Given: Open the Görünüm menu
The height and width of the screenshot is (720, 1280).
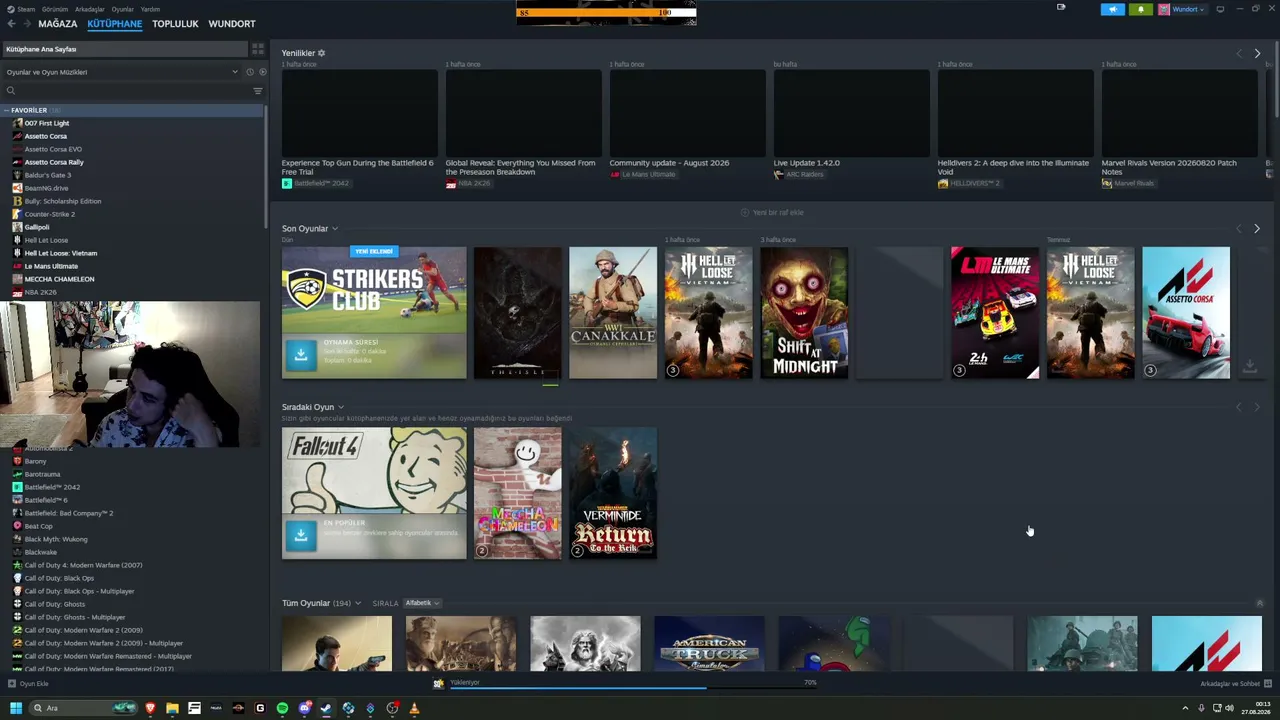Looking at the screenshot, I should tap(55, 9).
